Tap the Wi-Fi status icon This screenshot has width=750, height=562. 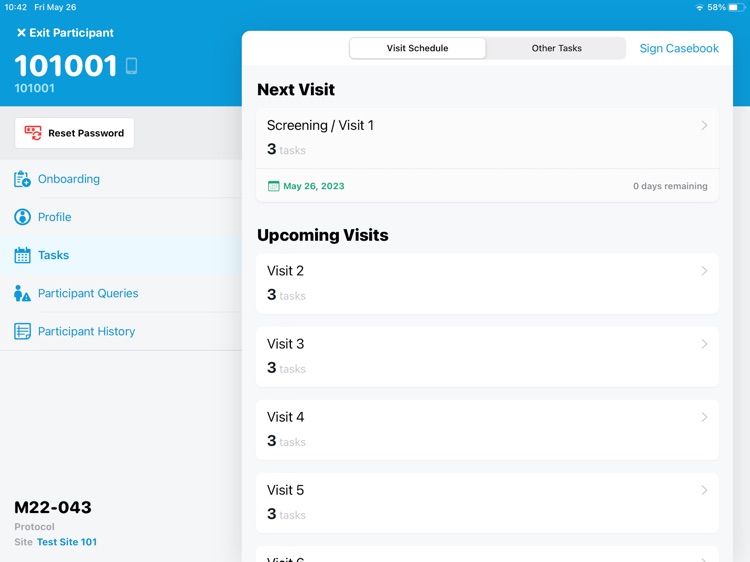tap(699, 7)
